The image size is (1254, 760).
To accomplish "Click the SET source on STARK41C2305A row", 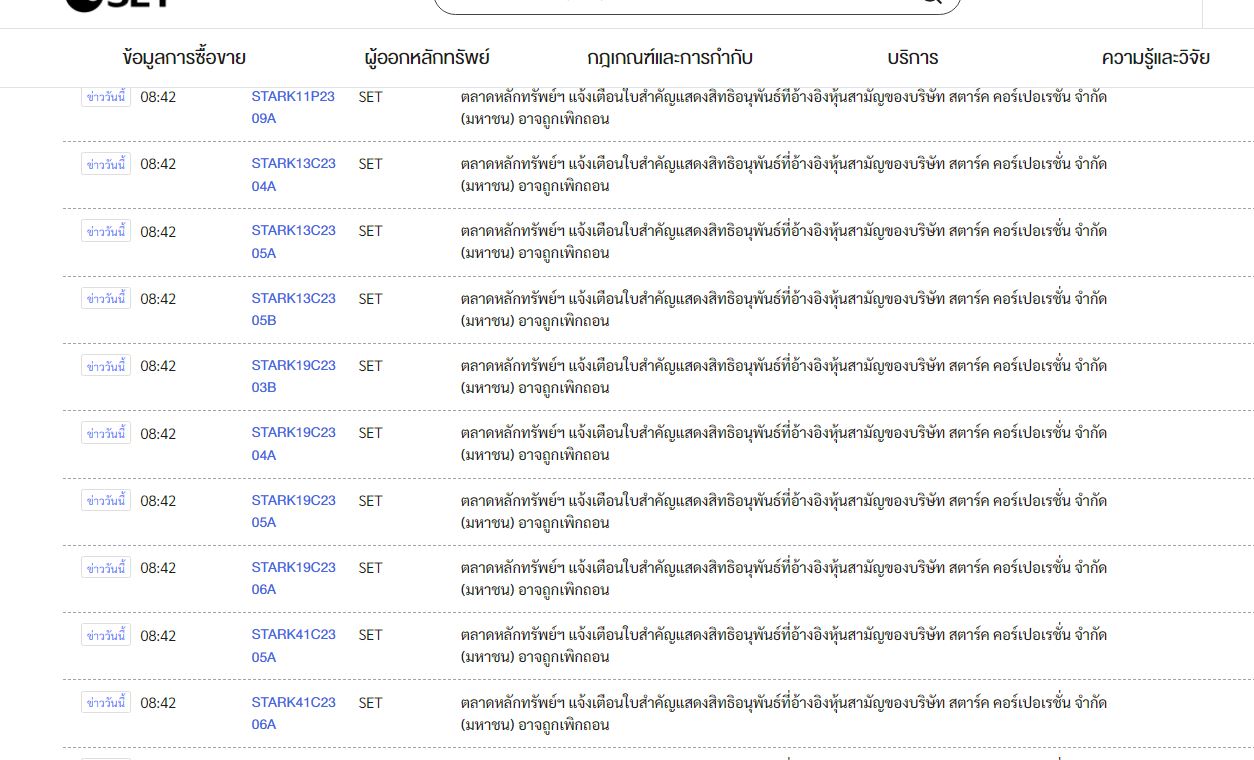I will pos(370,635).
